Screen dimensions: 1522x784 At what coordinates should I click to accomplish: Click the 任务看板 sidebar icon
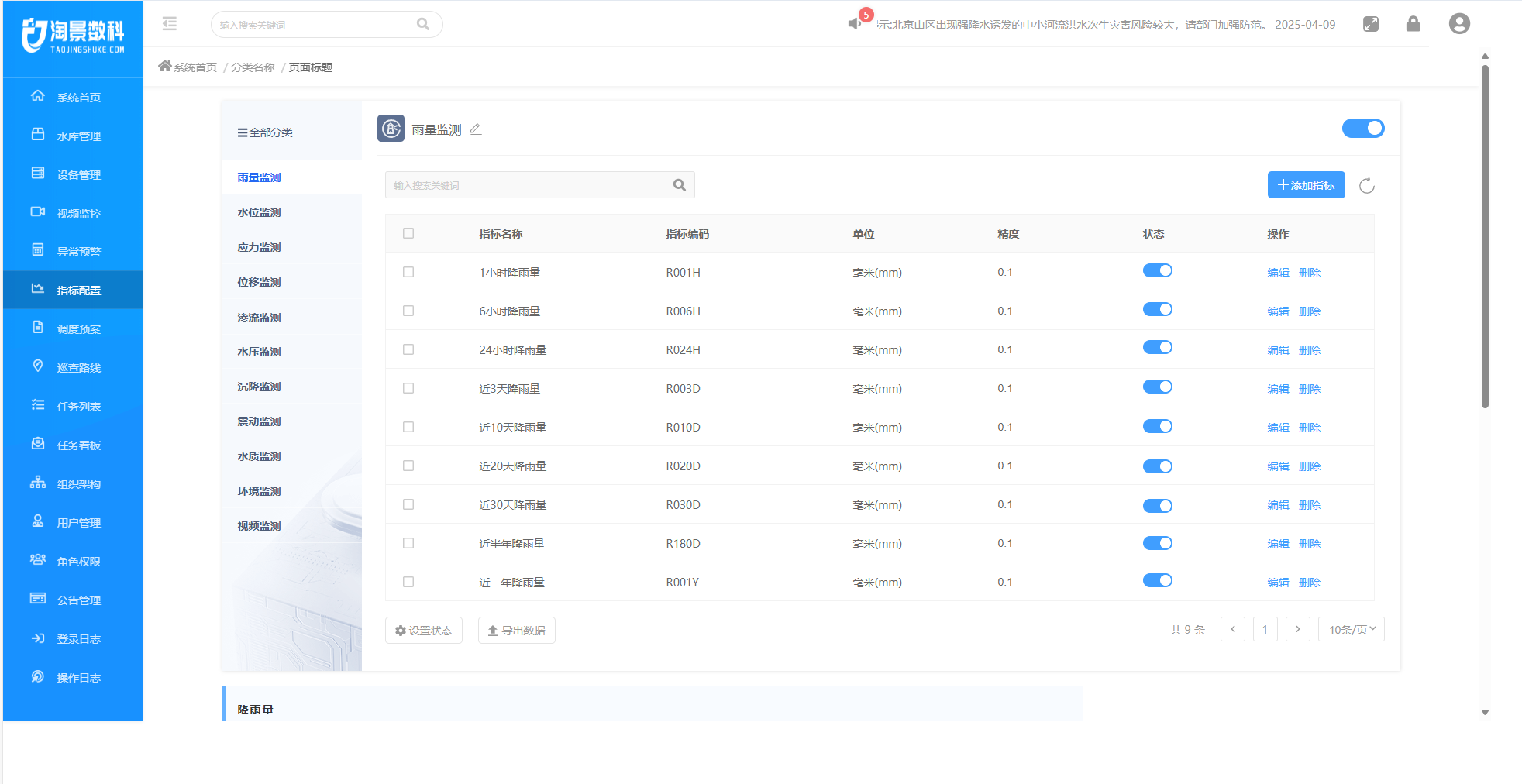pyautogui.click(x=38, y=443)
